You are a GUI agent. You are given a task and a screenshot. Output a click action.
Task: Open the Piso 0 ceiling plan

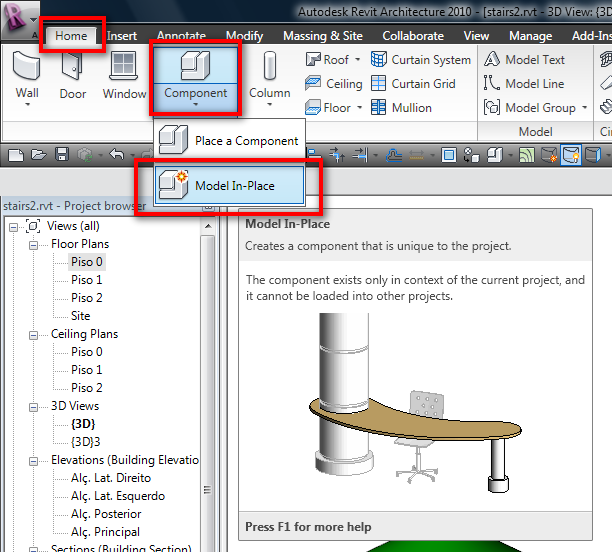[x=87, y=352]
